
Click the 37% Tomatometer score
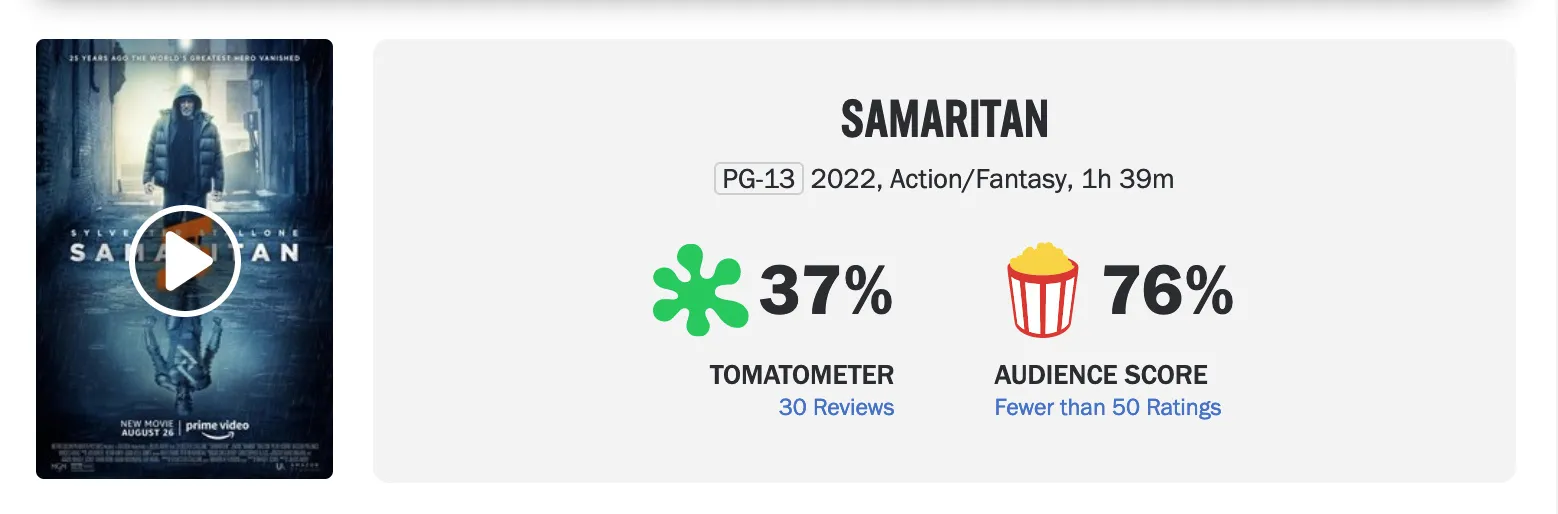[826, 291]
